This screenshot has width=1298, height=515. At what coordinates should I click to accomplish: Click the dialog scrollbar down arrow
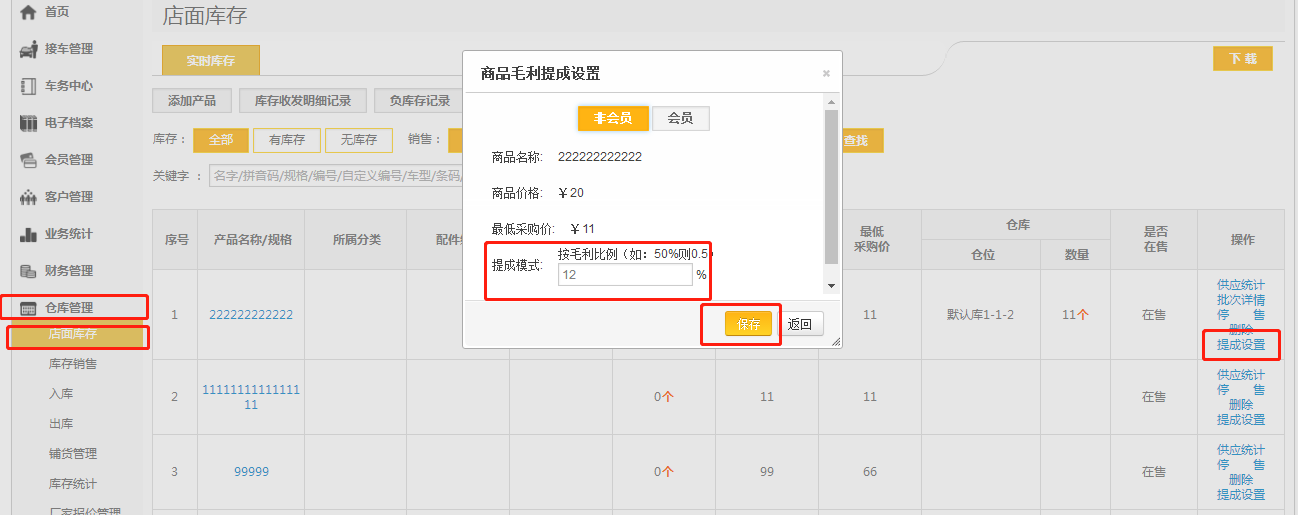(x=830, y=287)
